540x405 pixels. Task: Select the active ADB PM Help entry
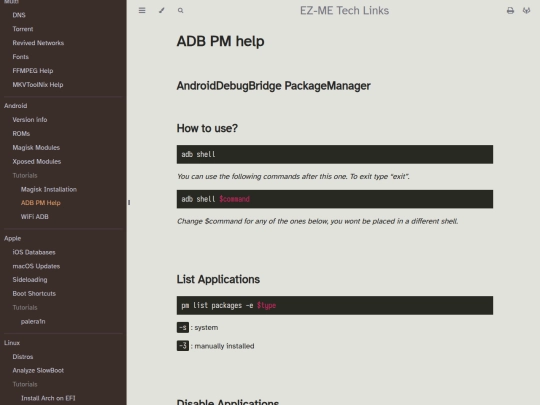click(41, 203)
